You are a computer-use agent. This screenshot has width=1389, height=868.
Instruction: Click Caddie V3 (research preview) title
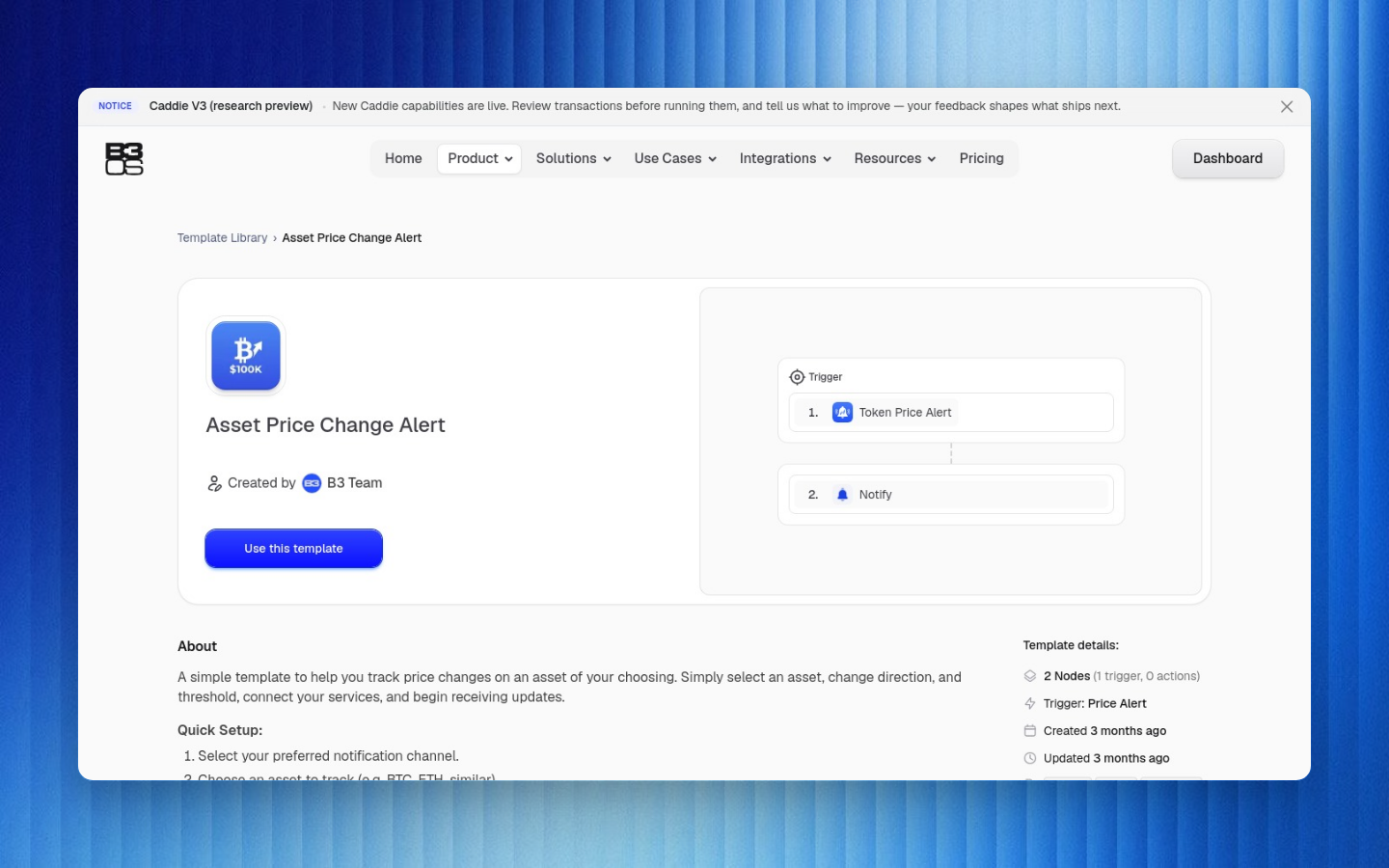[231, 106]
